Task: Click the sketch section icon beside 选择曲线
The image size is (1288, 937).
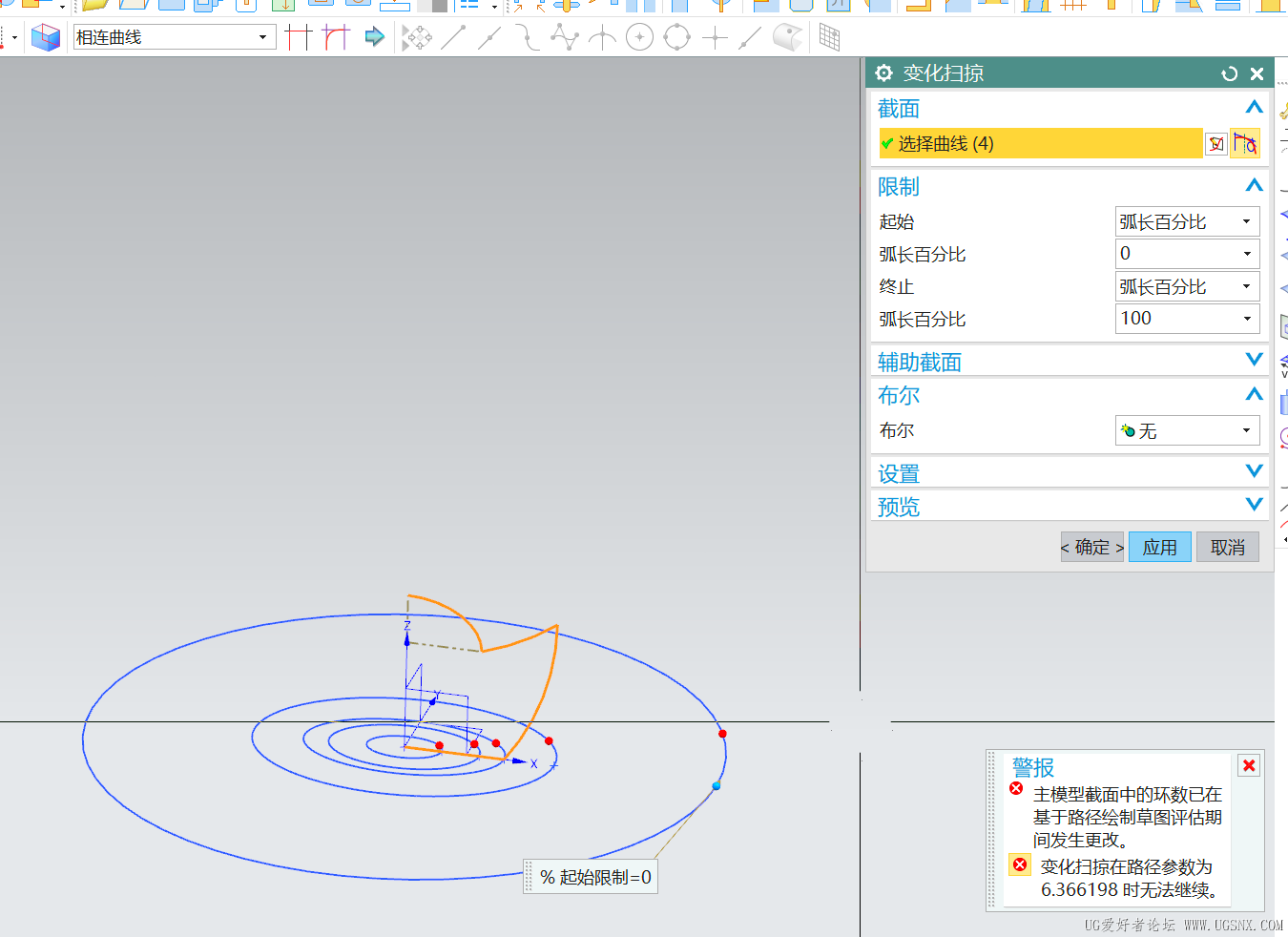Action: point(1244,144)
